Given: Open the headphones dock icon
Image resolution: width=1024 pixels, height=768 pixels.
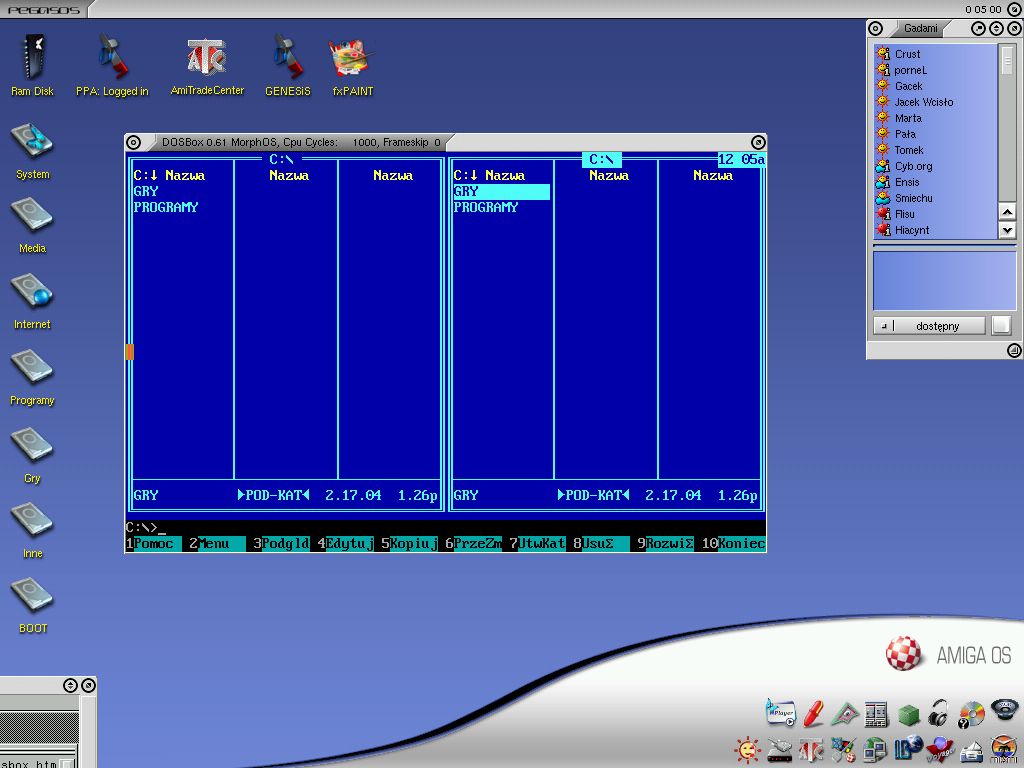Looking at the screenshot, I should coord(938,713).
